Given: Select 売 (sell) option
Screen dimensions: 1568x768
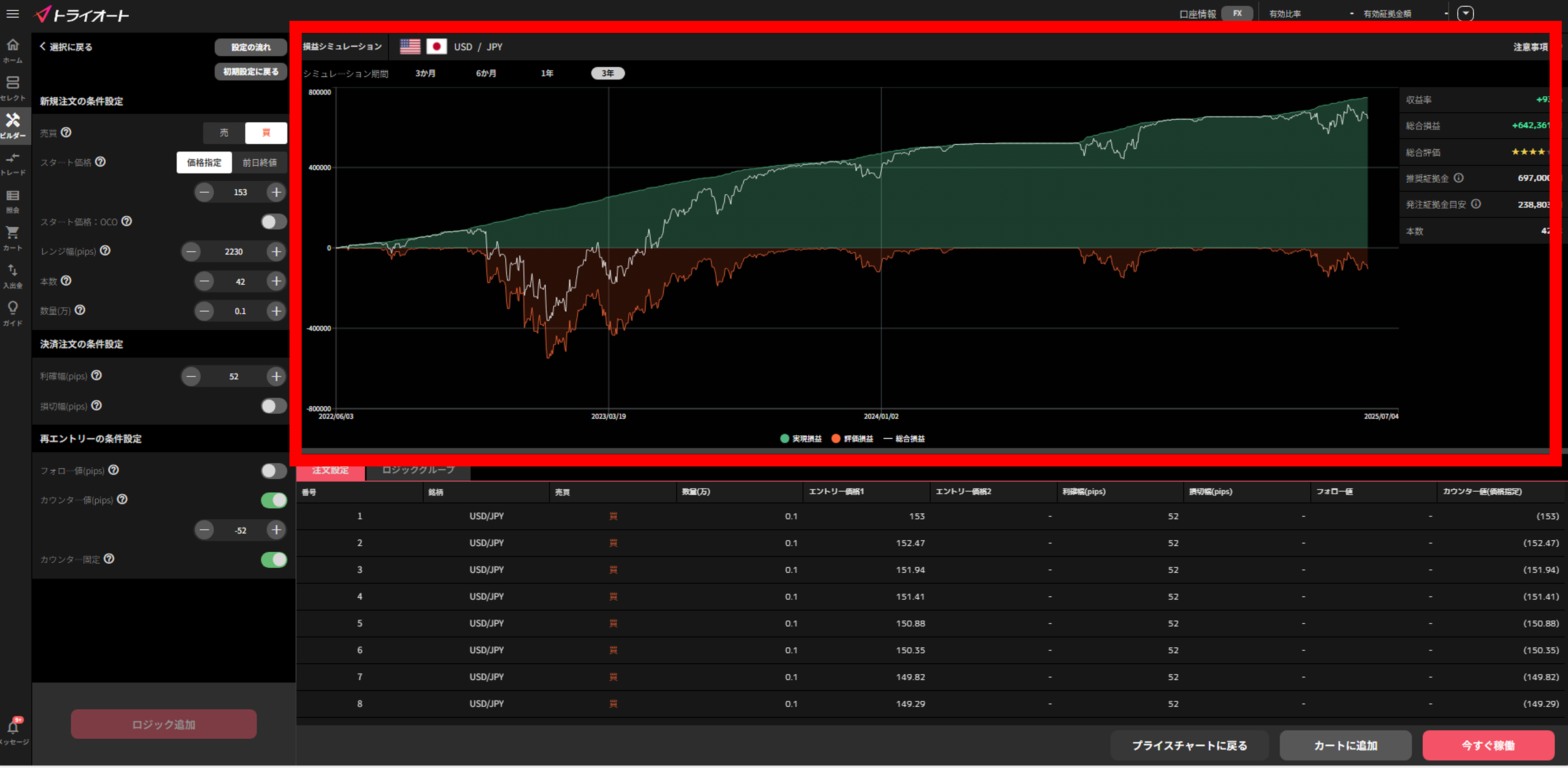Looking at the screenshot, I should [x=224, y=133].
